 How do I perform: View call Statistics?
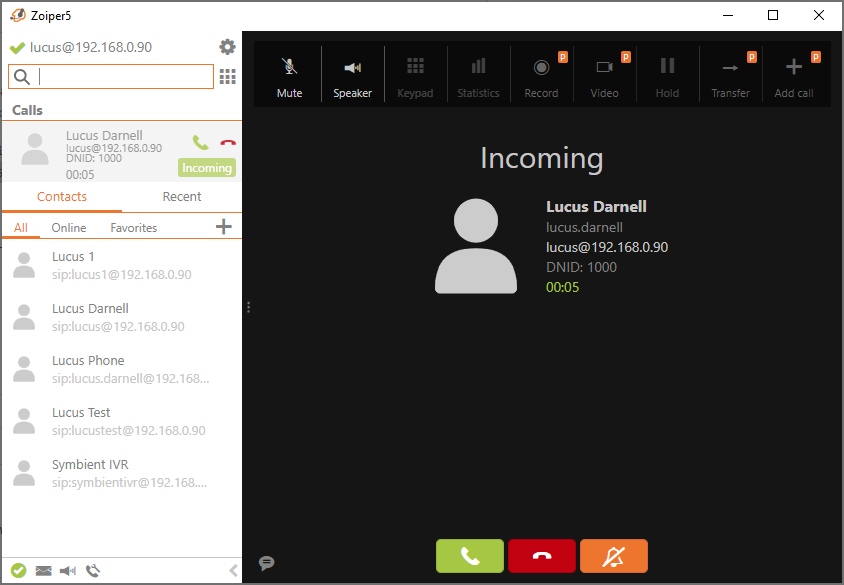pos(478,72)
